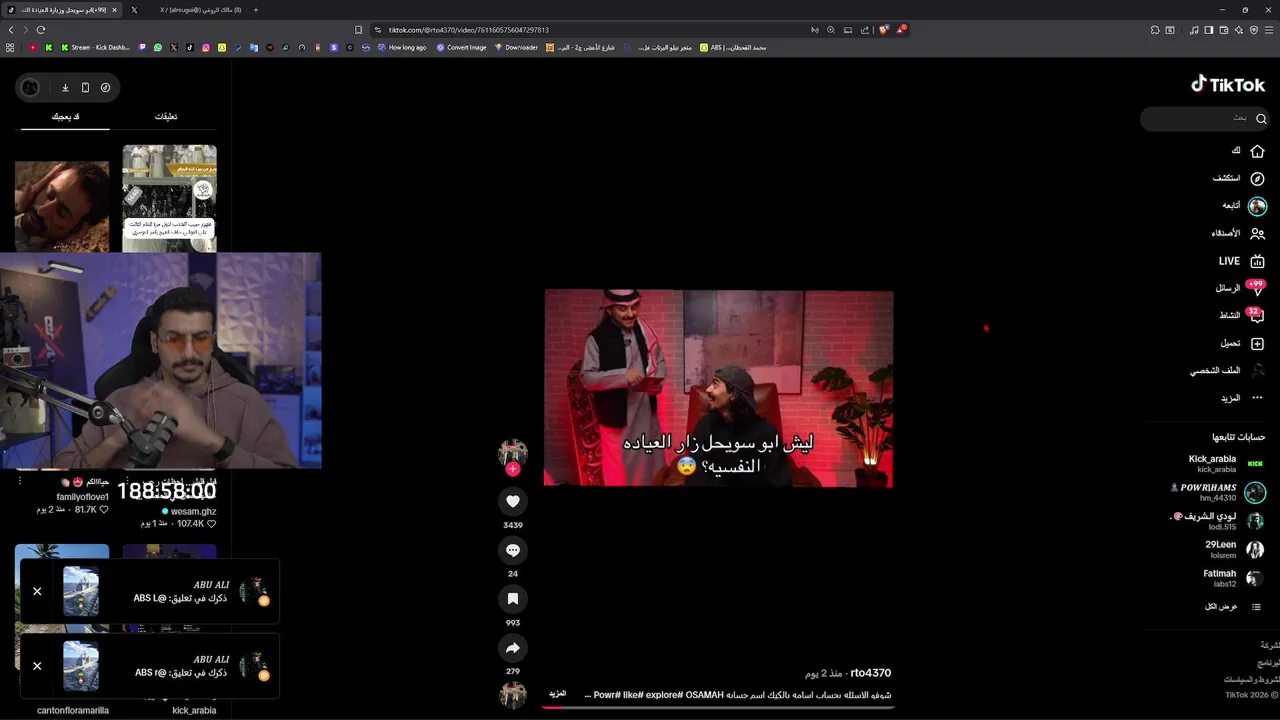Viewport: 1280px width, 720px height.
Task: Bookmark the video, 993 saves
Action: [513, 598]
